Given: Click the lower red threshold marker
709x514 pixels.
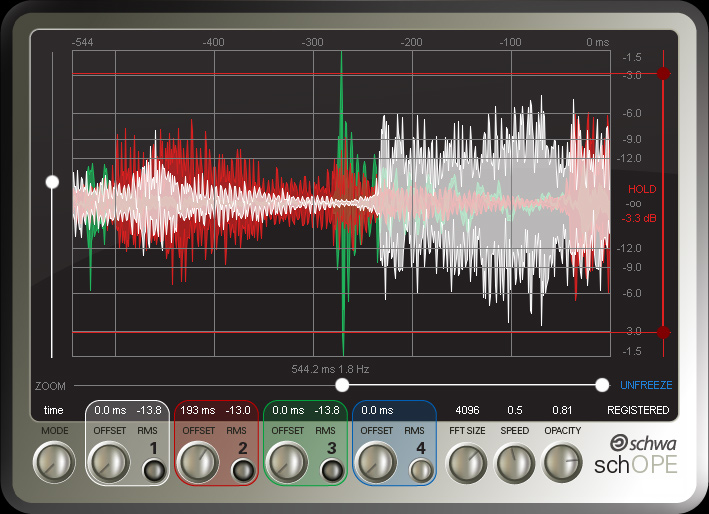Looking at the screenshot, I should click(663, 332).
